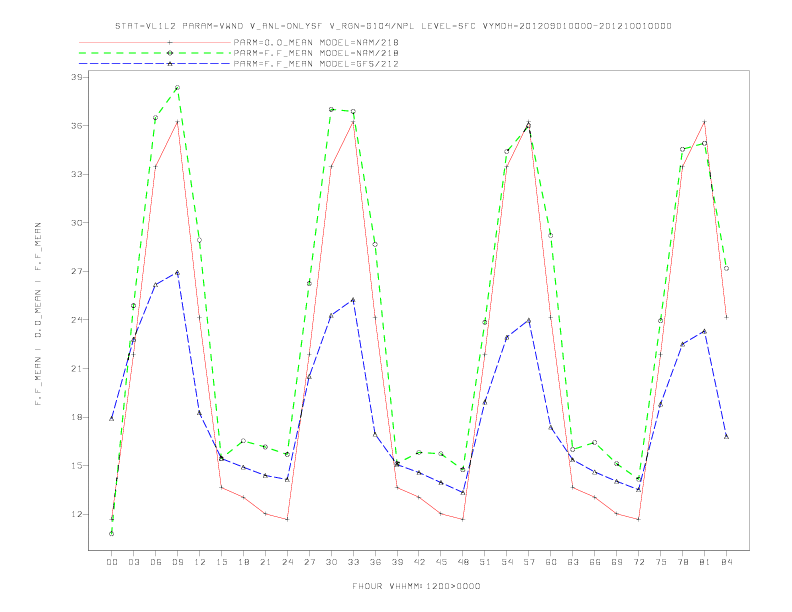Click green legend label PARM=F.F_MEAN MODEL=NAM/218
792x612 pixels.
(316, 53)
